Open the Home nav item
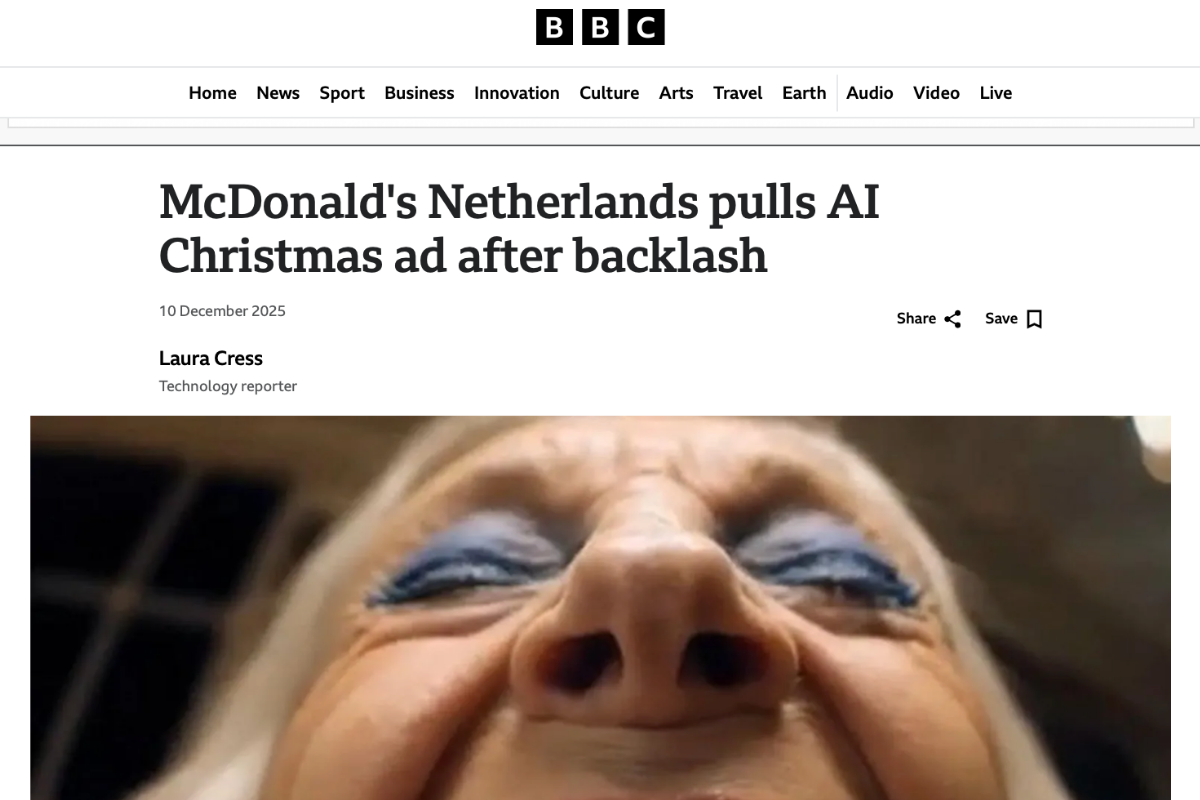Screen dimensions: 1200x800 212,93
